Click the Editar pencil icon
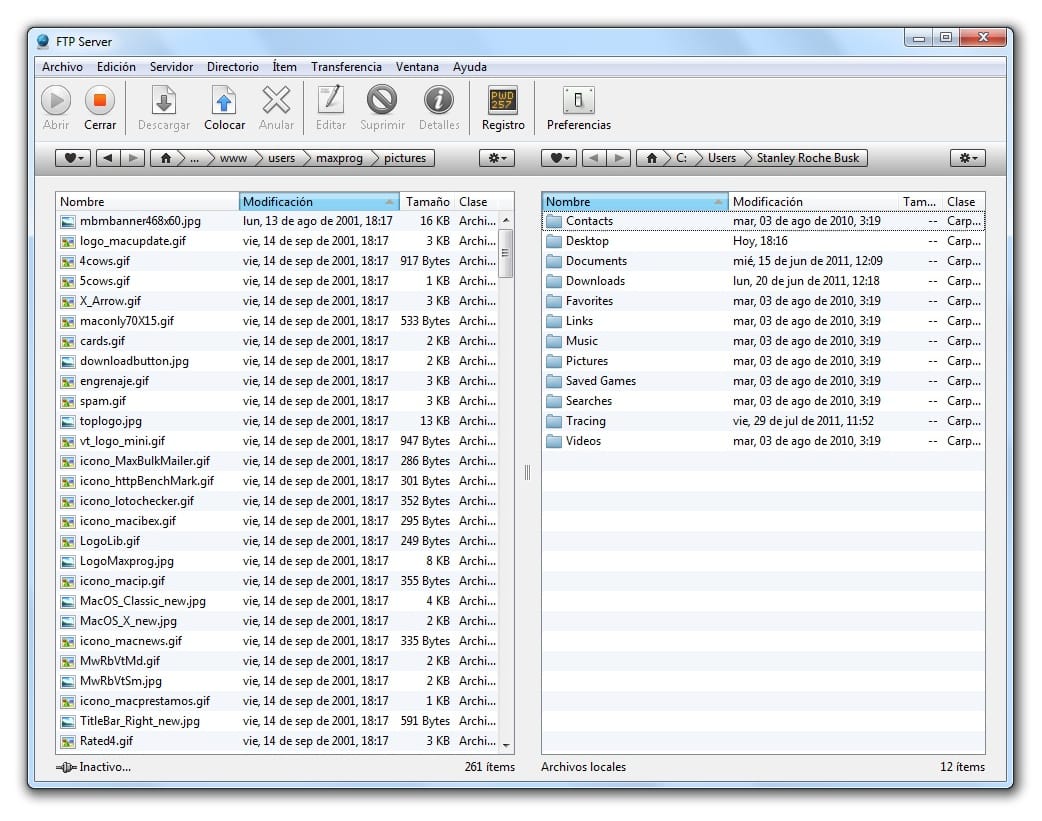 [x=330, y=100]
